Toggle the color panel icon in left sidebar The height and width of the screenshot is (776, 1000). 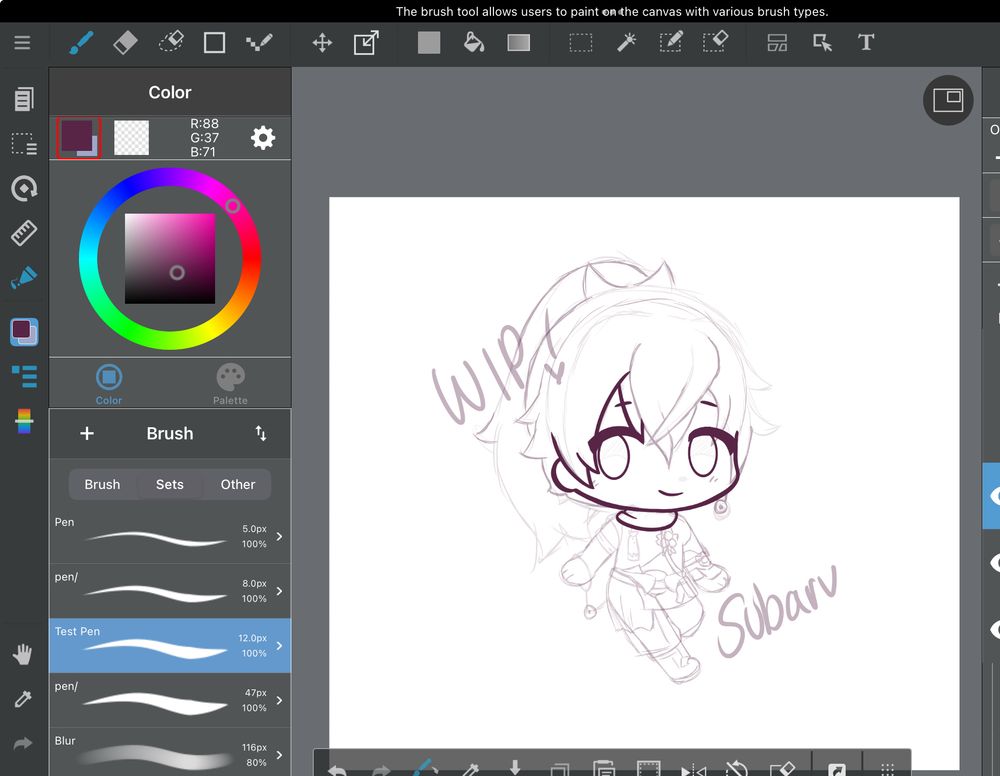coord(24,332)
